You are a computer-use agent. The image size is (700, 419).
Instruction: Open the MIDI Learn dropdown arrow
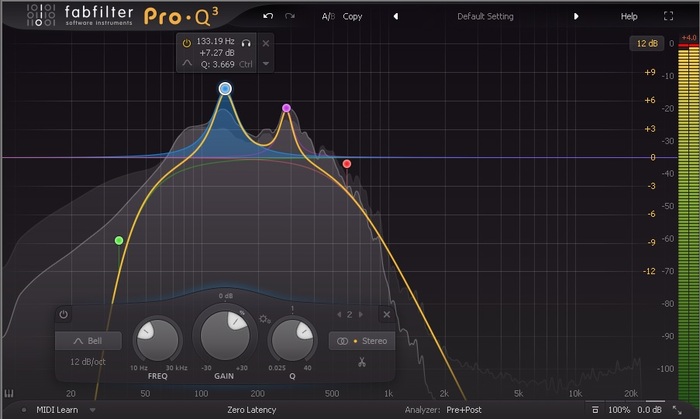pos(92,410)
